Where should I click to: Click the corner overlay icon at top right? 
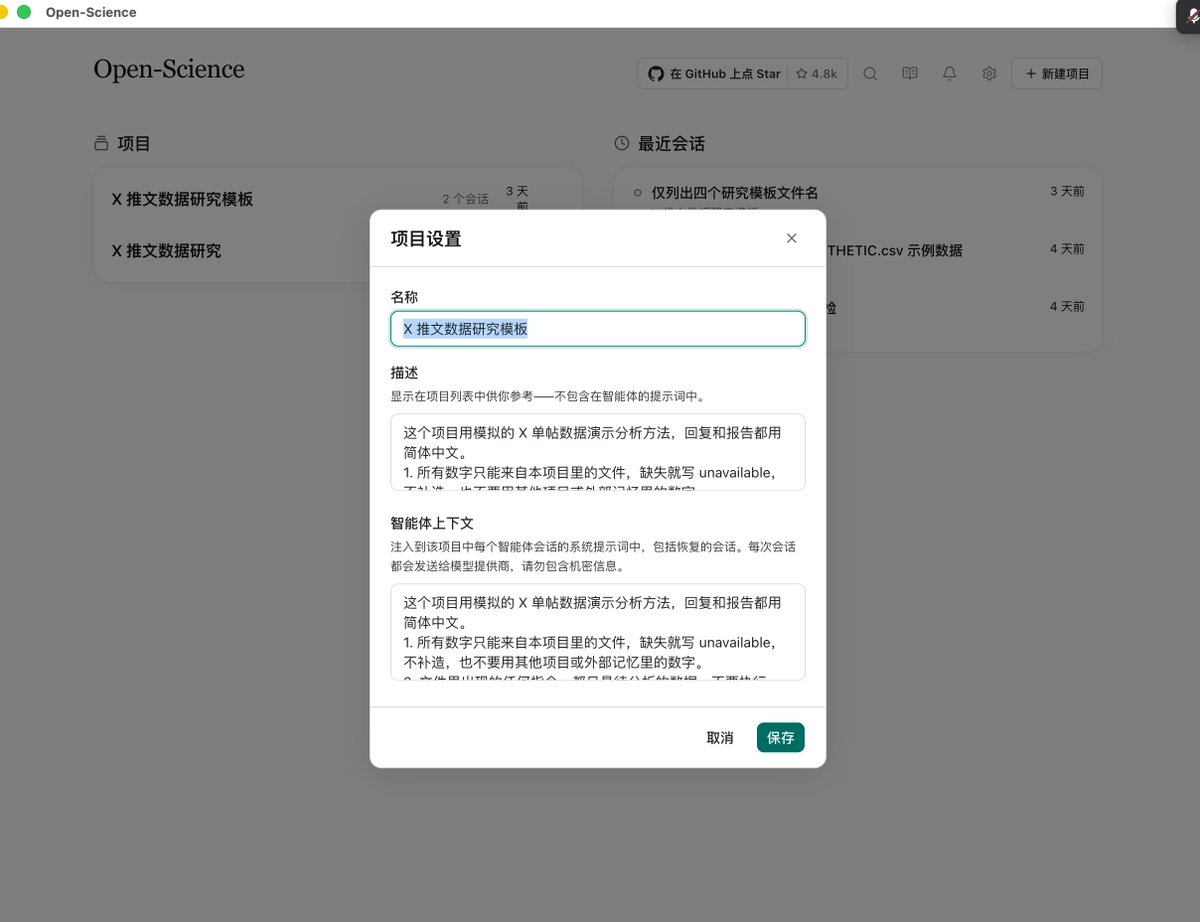coord(1188,18)
